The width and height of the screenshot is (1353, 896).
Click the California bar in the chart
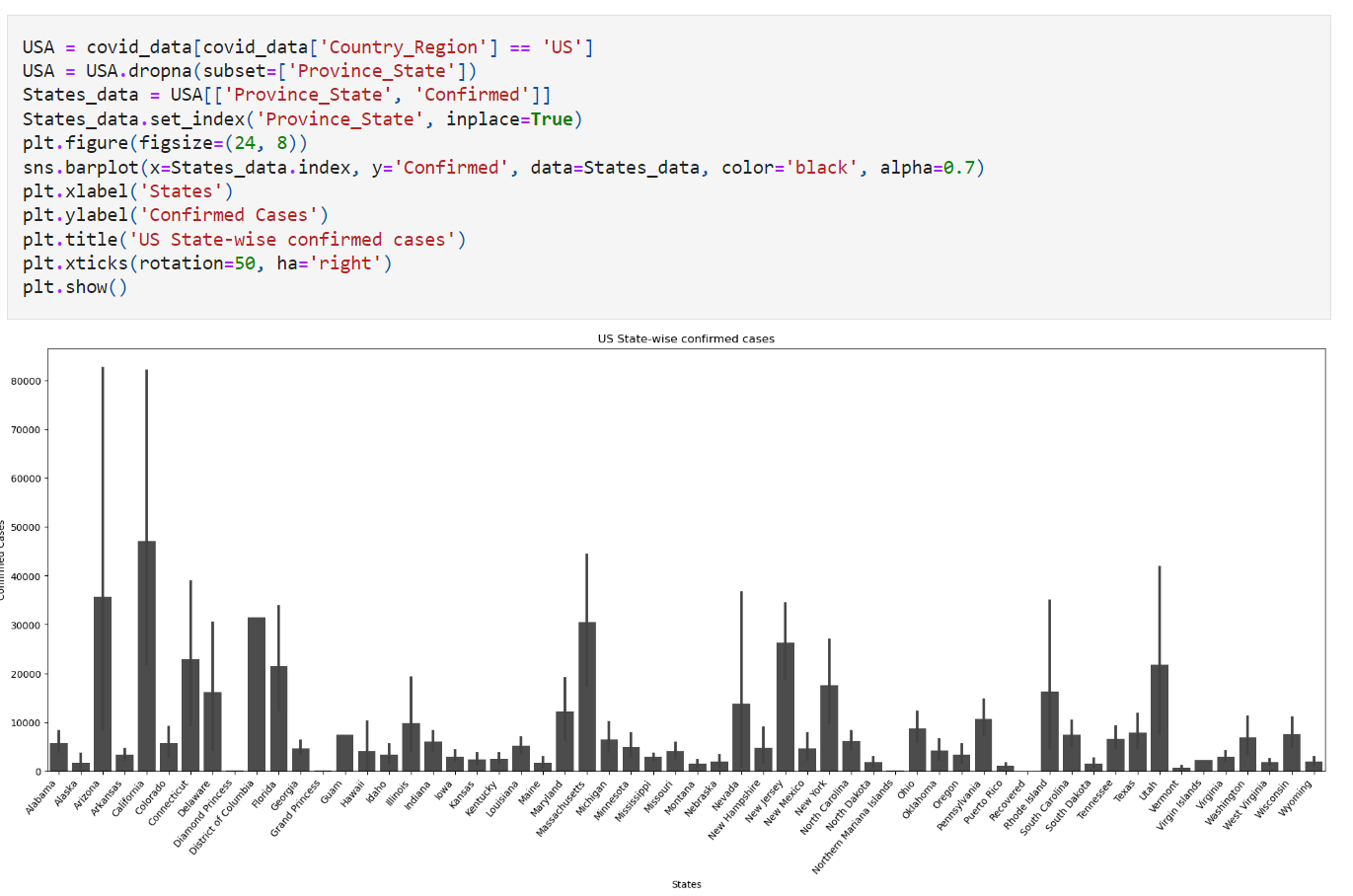147,656
